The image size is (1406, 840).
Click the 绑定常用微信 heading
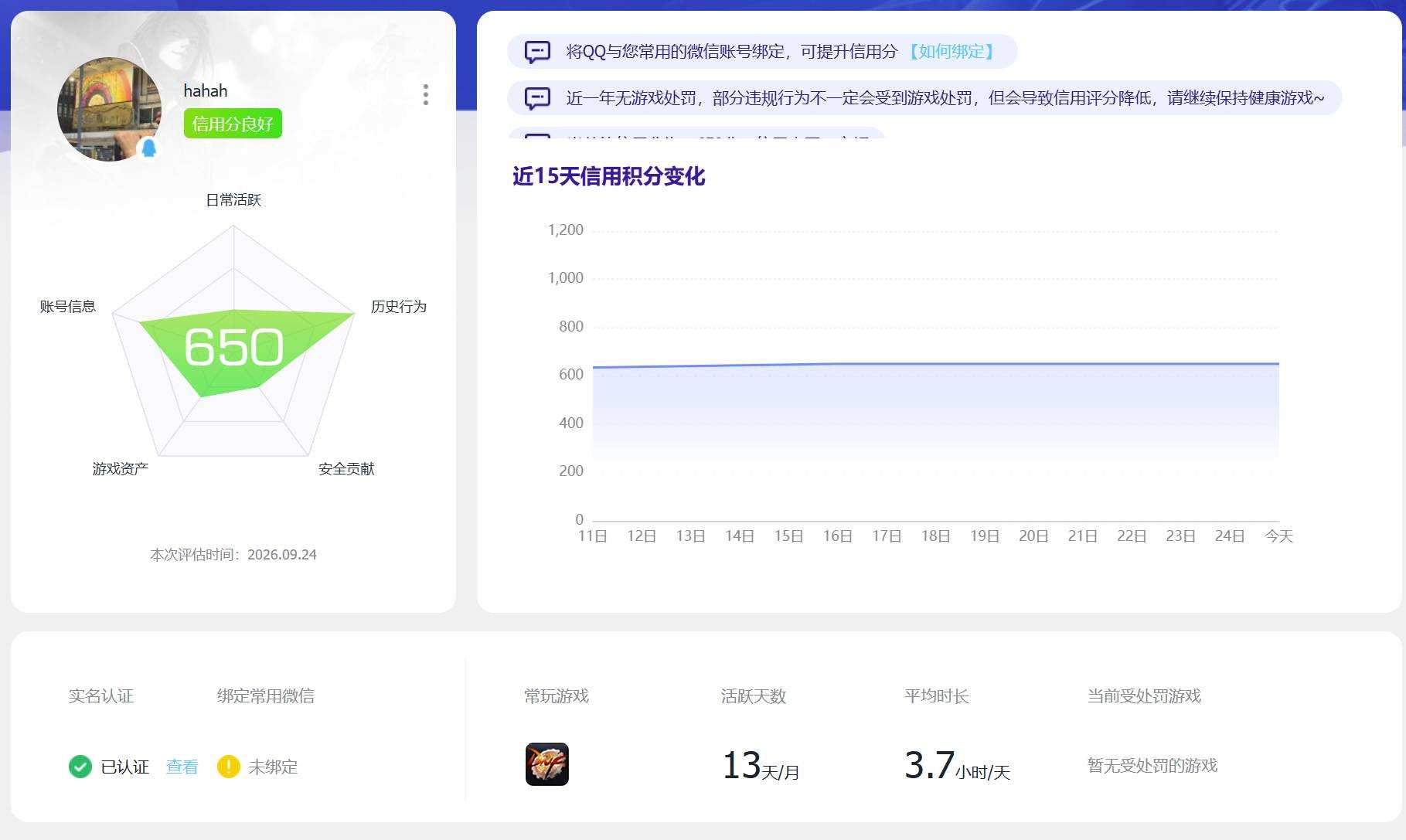[x=266, y=696]
